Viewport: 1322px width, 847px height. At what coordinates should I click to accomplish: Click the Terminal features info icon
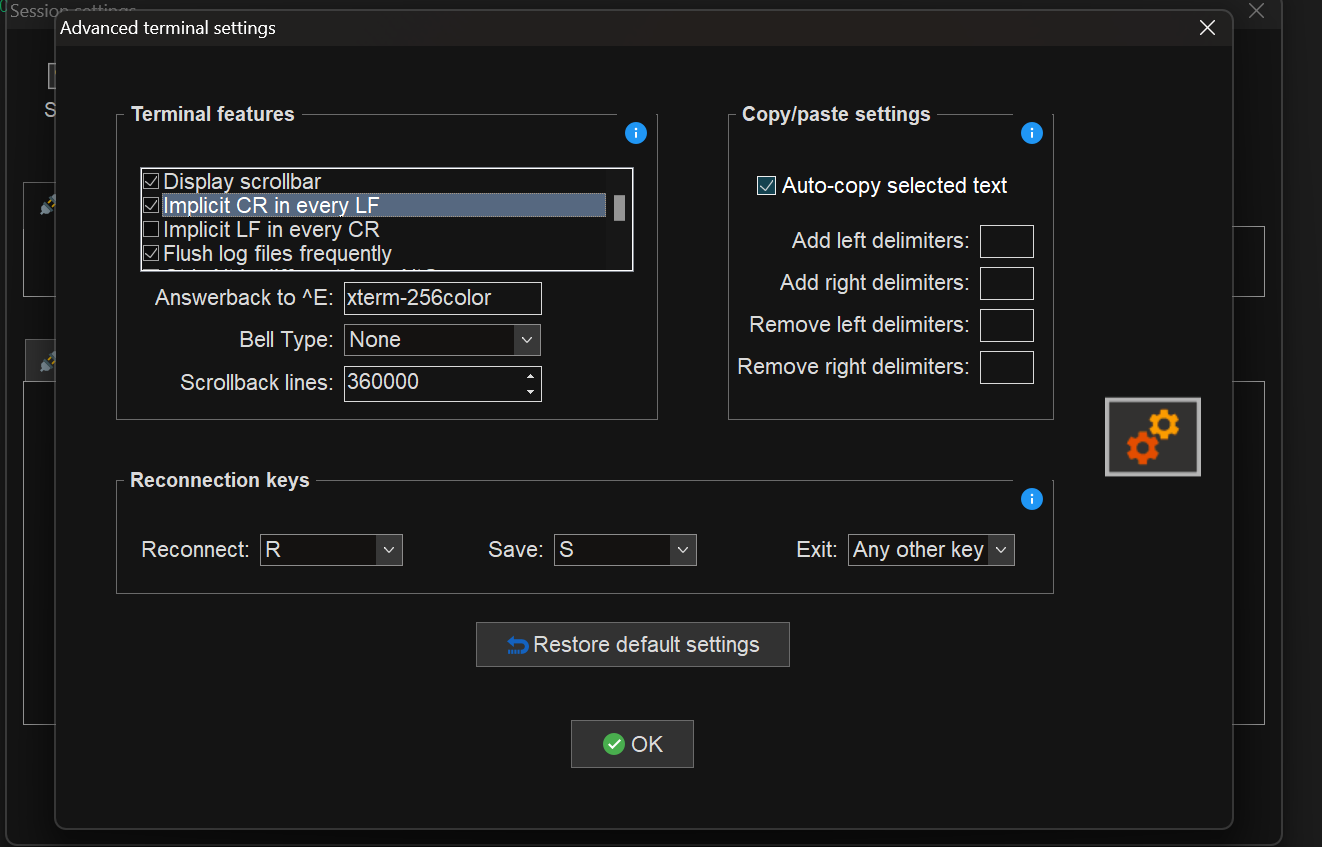coord(635,133)
